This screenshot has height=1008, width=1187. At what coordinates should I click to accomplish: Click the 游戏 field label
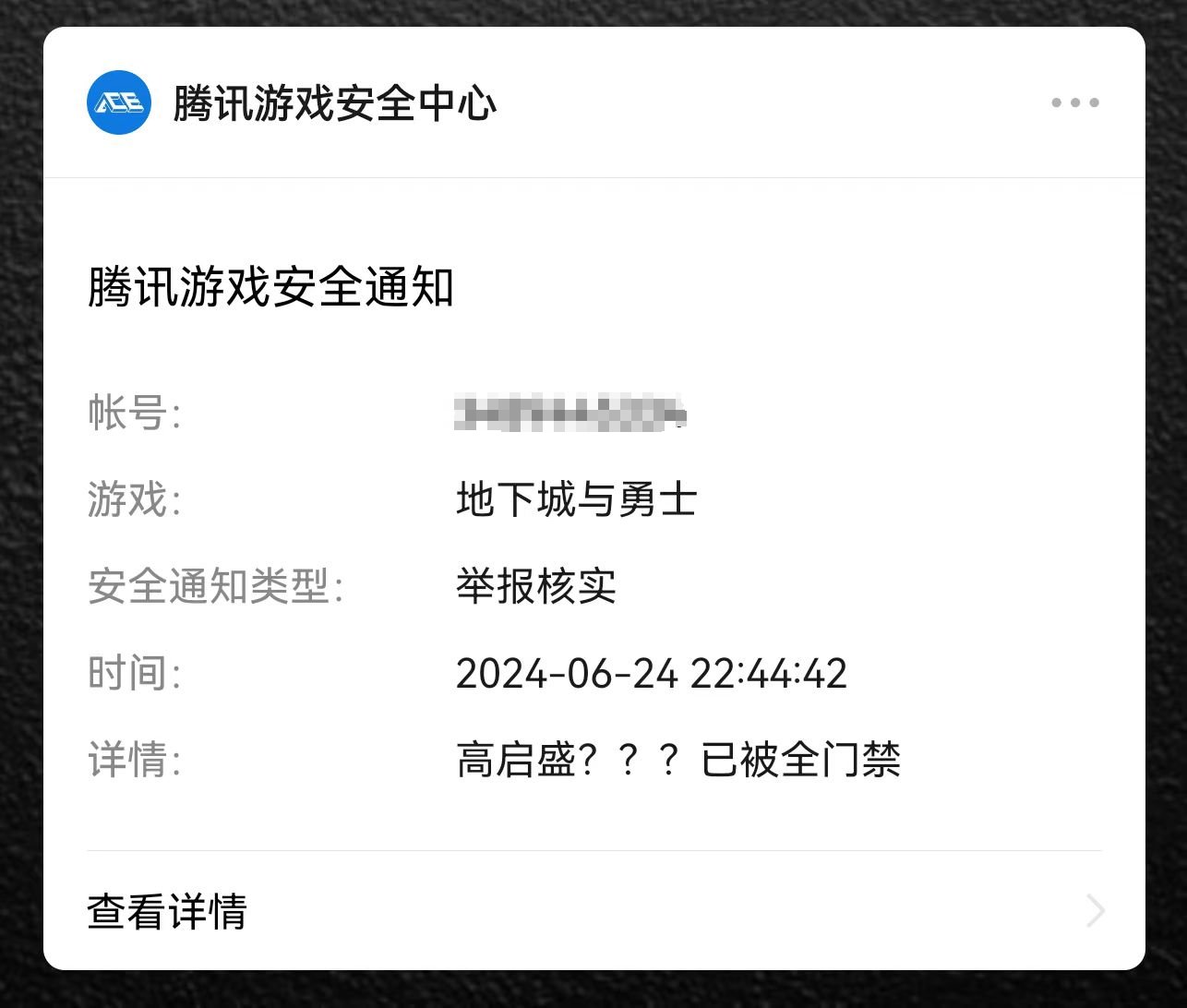[x=134, y=499]
